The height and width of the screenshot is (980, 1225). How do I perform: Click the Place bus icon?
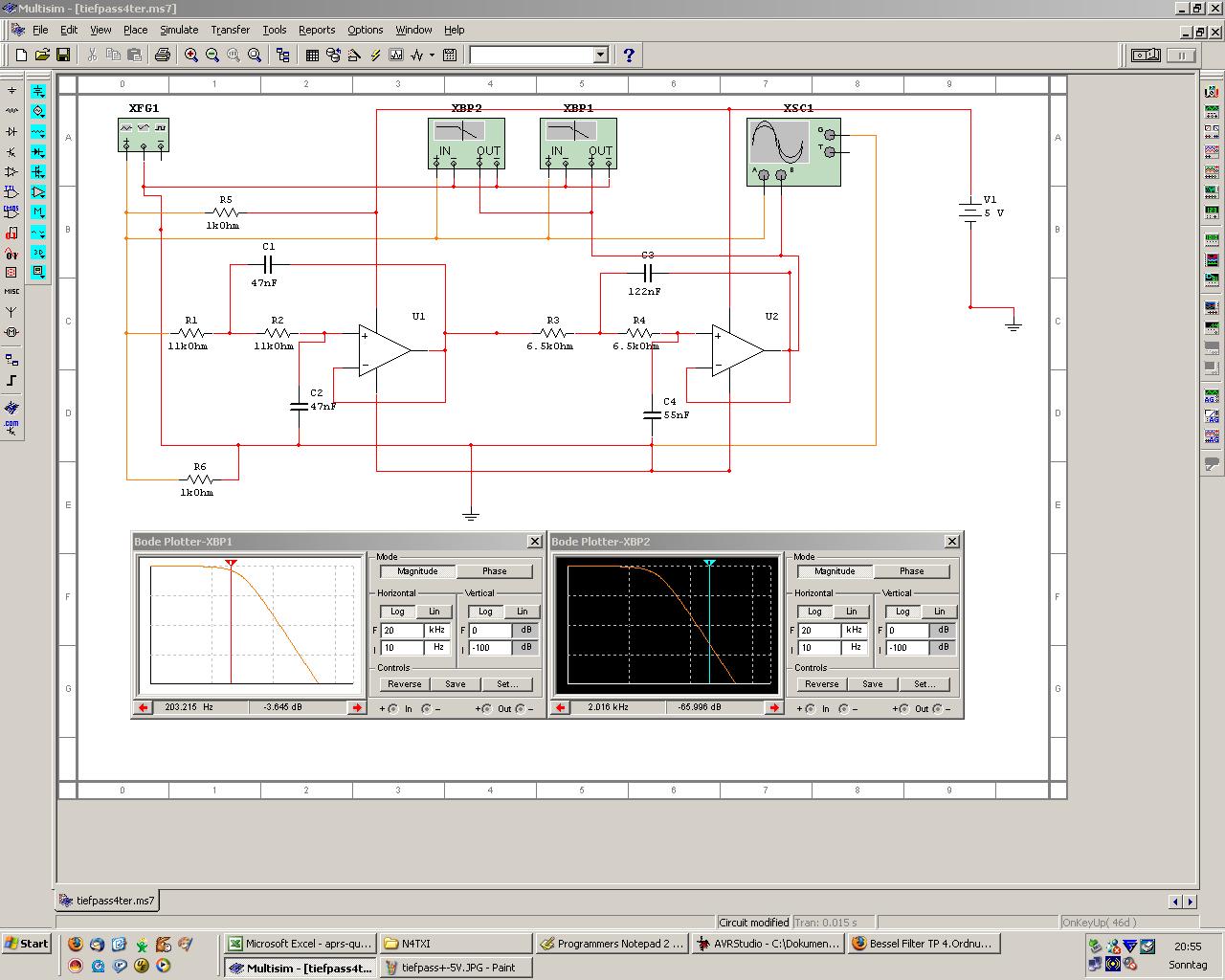coord(11,381)
